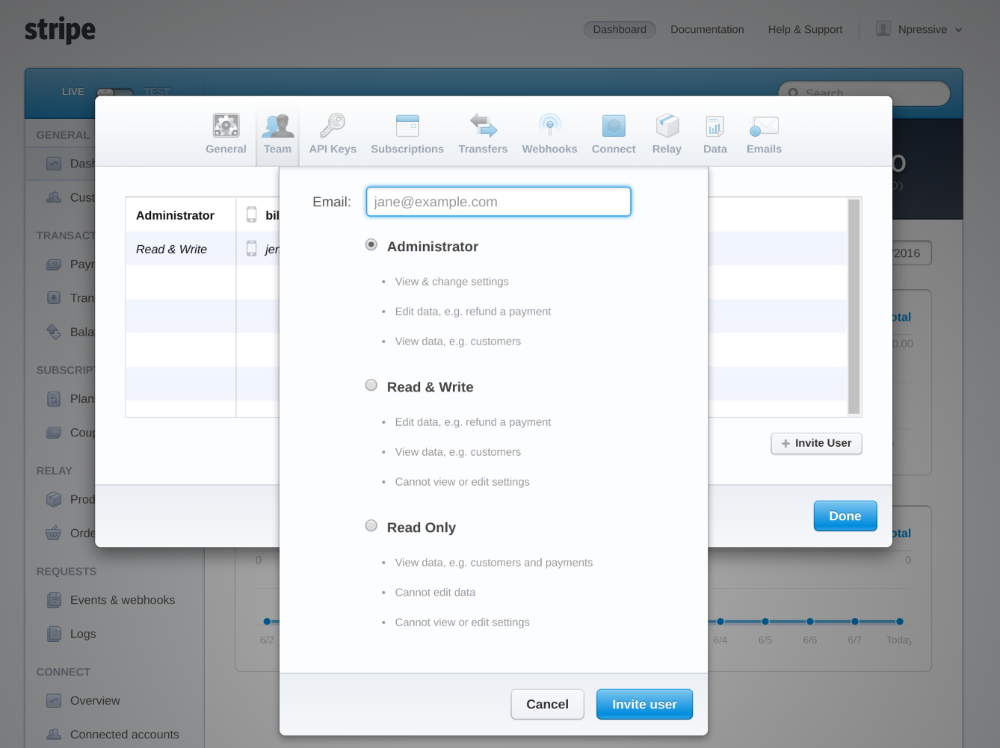Select the Administrator role radio button
The image size is (1000, 748).
tap(371, 245)
